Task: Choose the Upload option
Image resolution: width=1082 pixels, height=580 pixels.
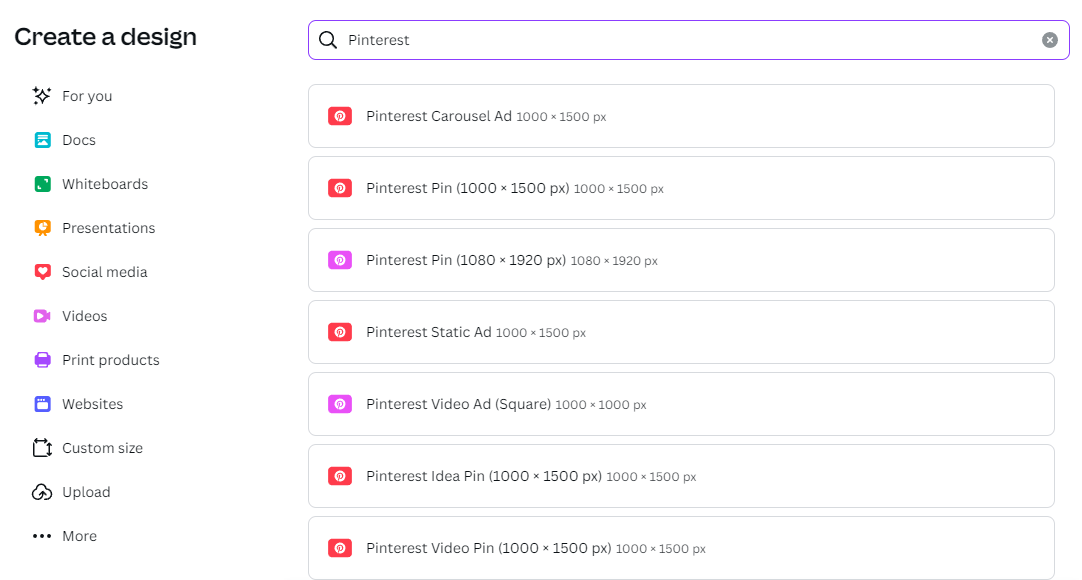Action: [x=86, y=492]
